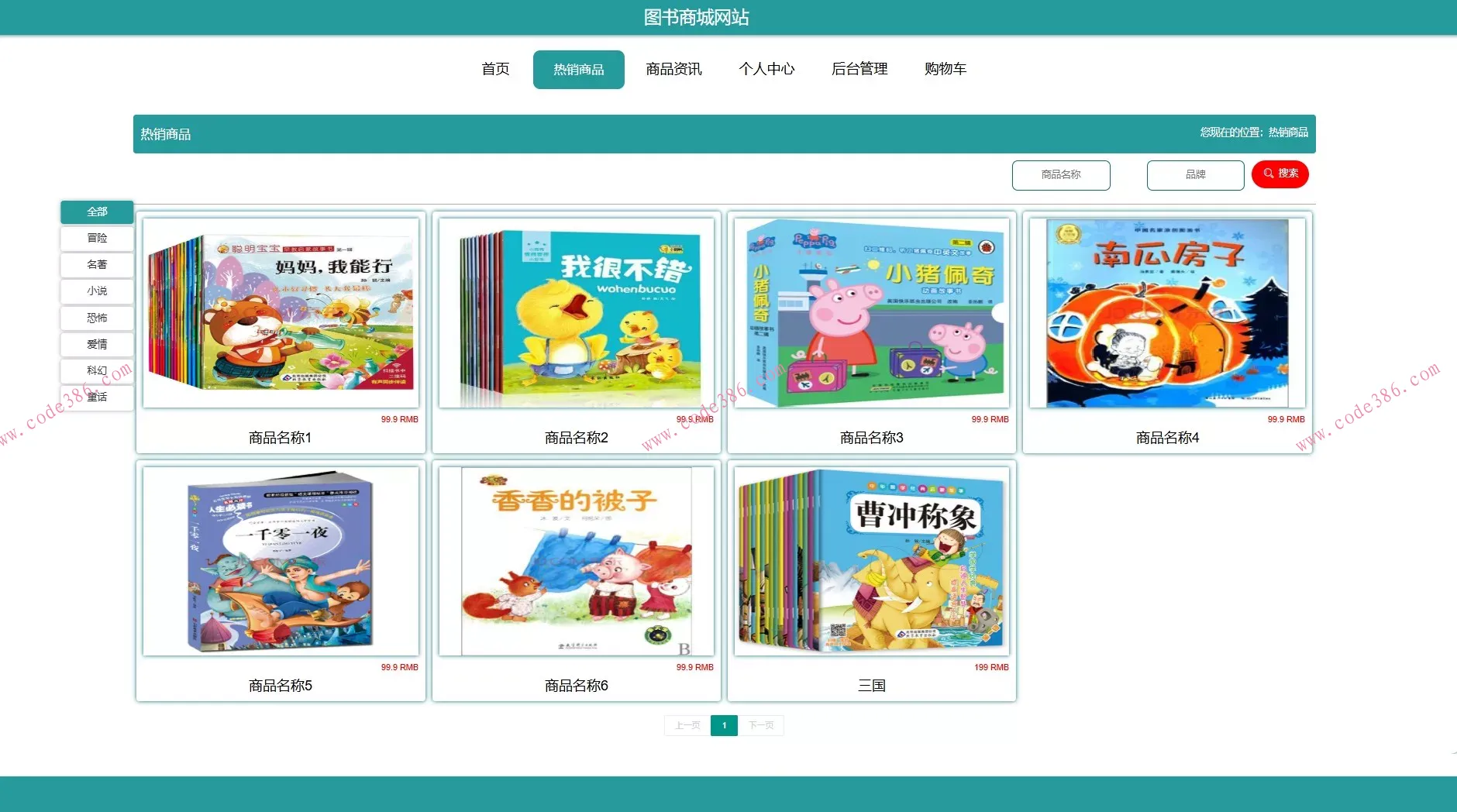
Task: Type in the 商品名称 search field
Action: tap(1061, 175)
